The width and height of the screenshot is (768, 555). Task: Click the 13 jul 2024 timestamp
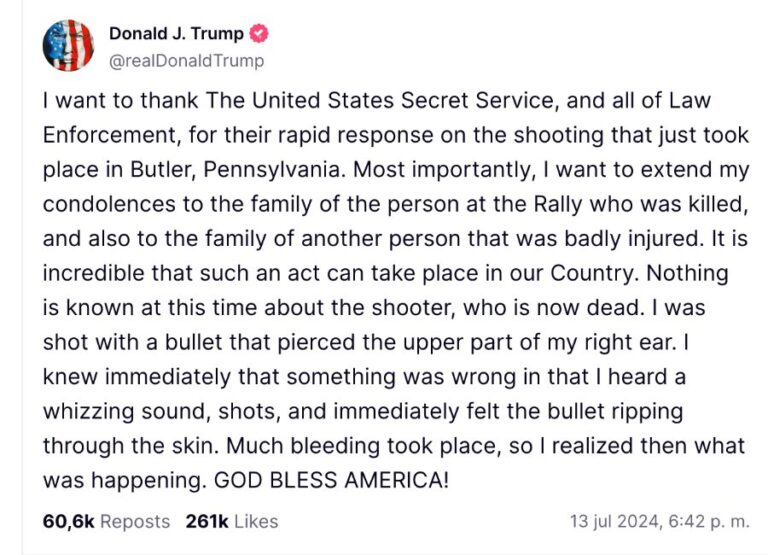(x=655, y=521)
